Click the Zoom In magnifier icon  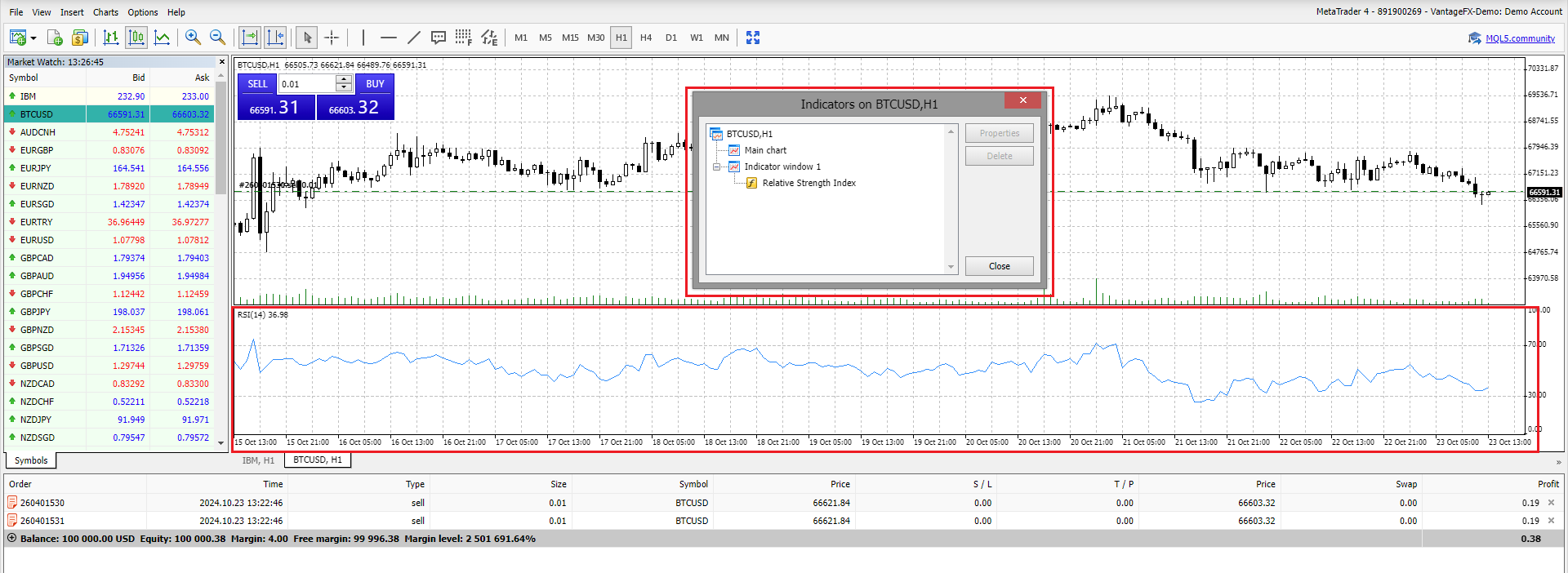[193, 38]
